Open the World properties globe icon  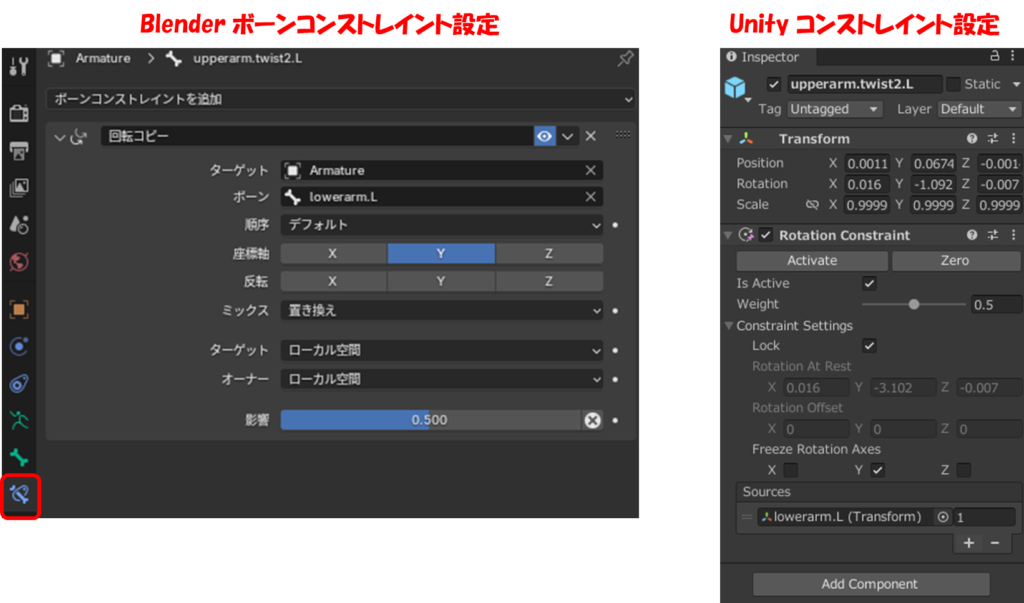(19, 262)
